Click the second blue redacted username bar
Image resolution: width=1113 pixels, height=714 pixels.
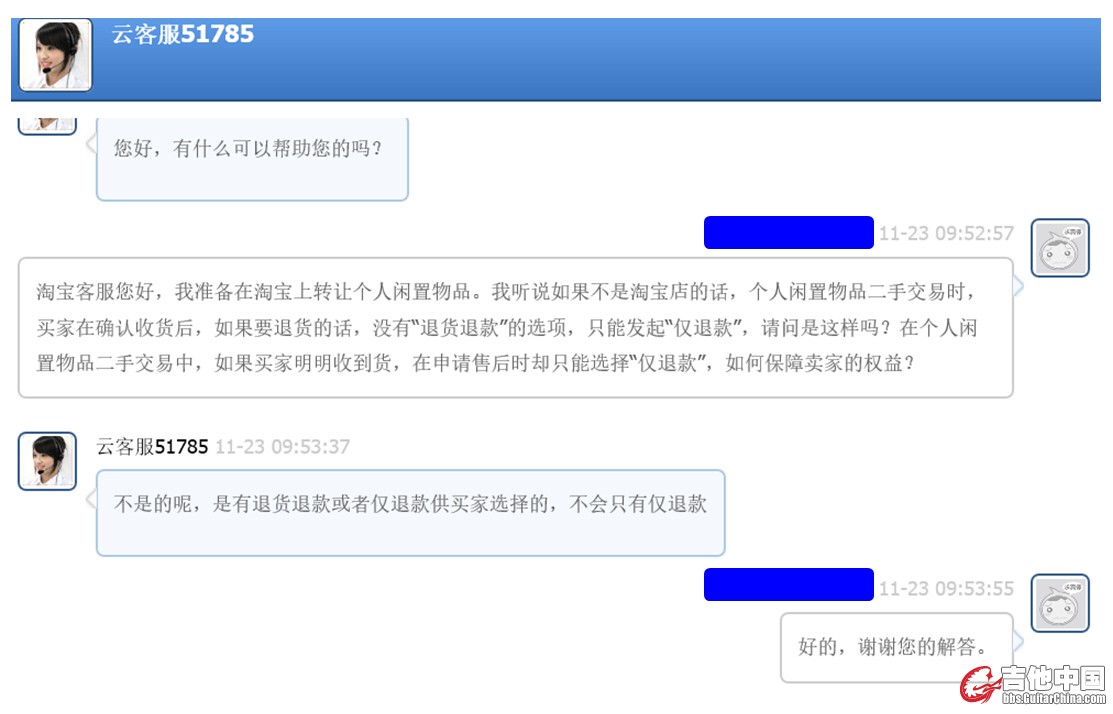click(789, 584)
